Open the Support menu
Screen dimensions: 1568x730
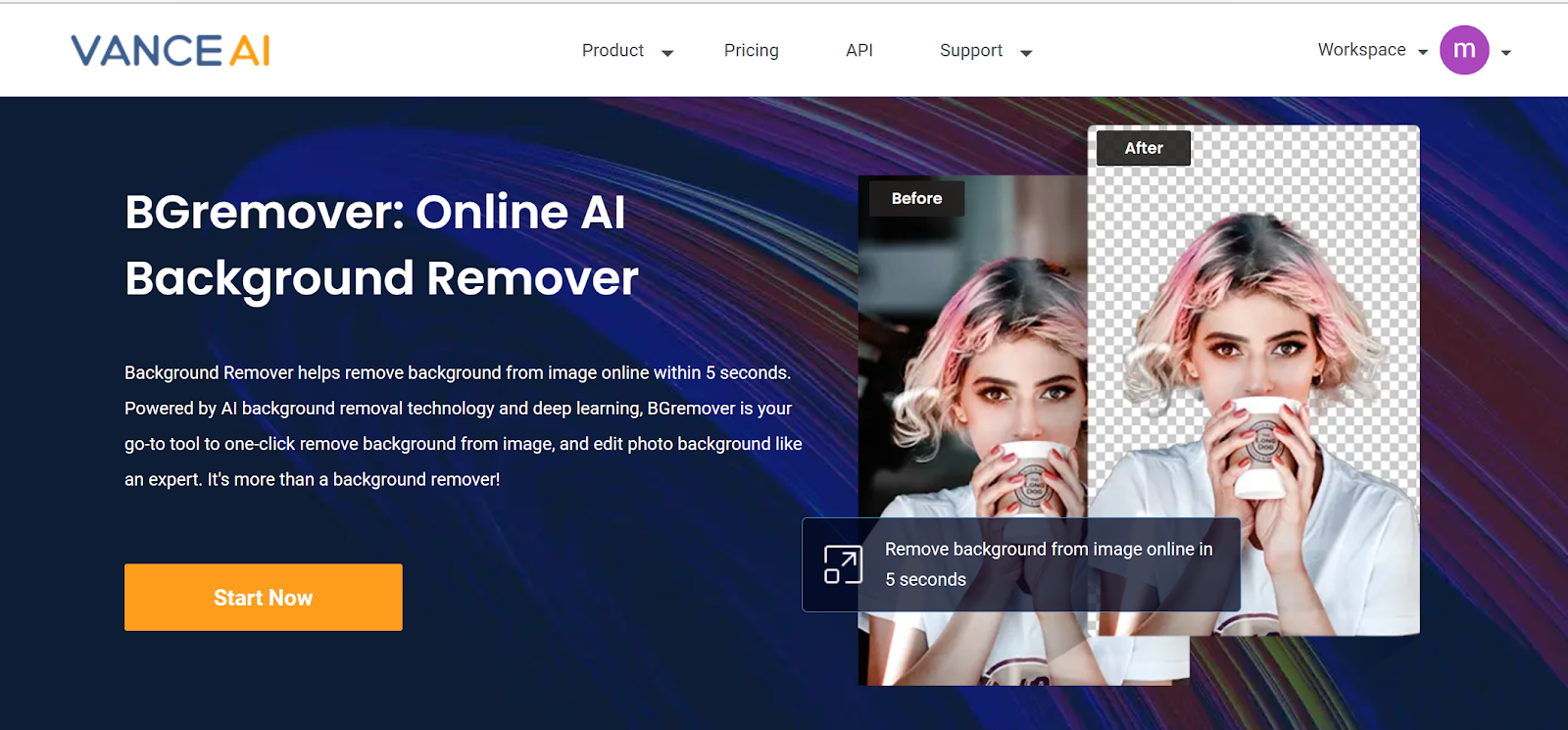click(x=971, y=50)
